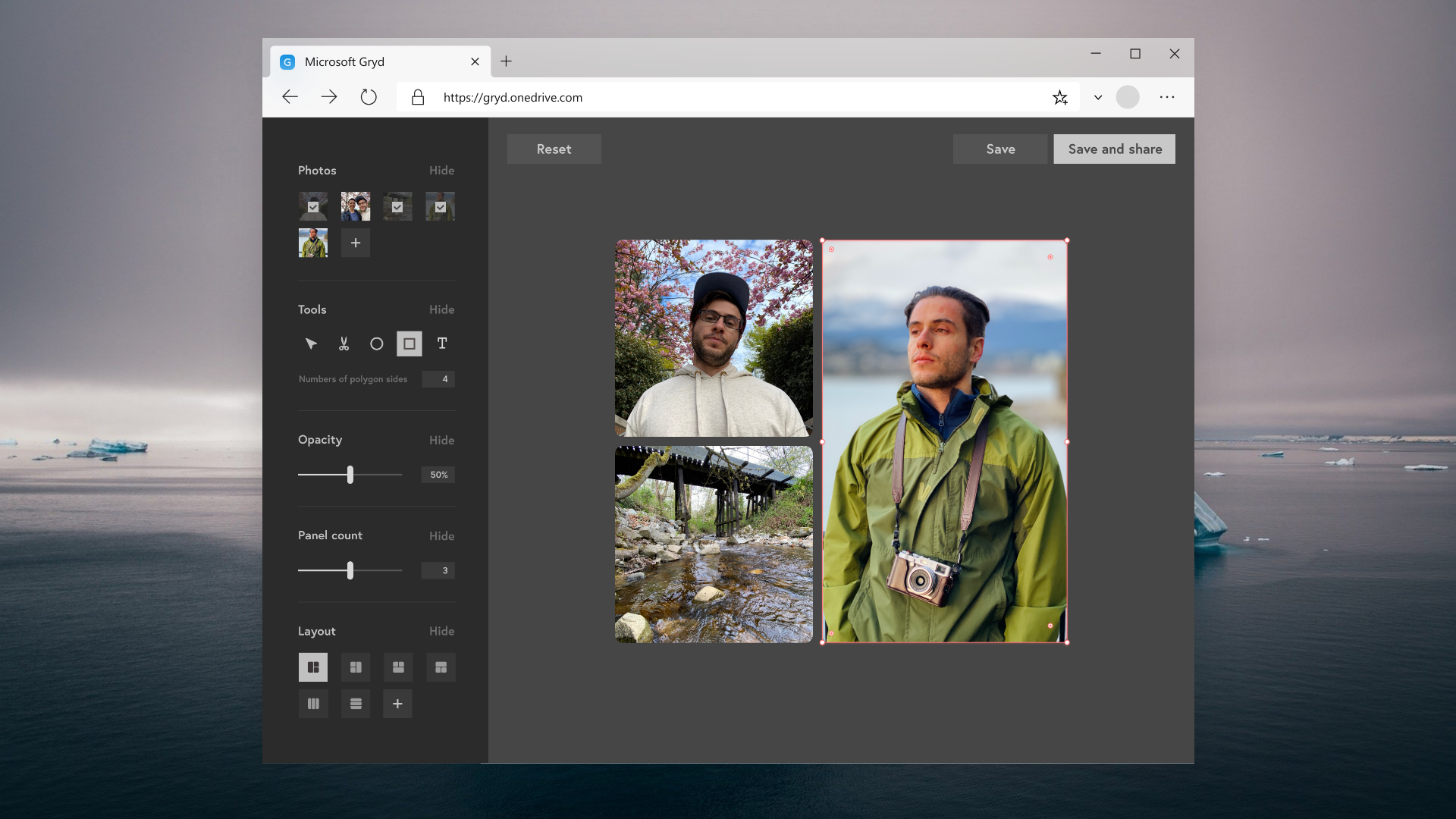The height and width of the screenshot is (819, 1456).
Task: Open the address bar dropdown chevron
Action: [1097, 97]
